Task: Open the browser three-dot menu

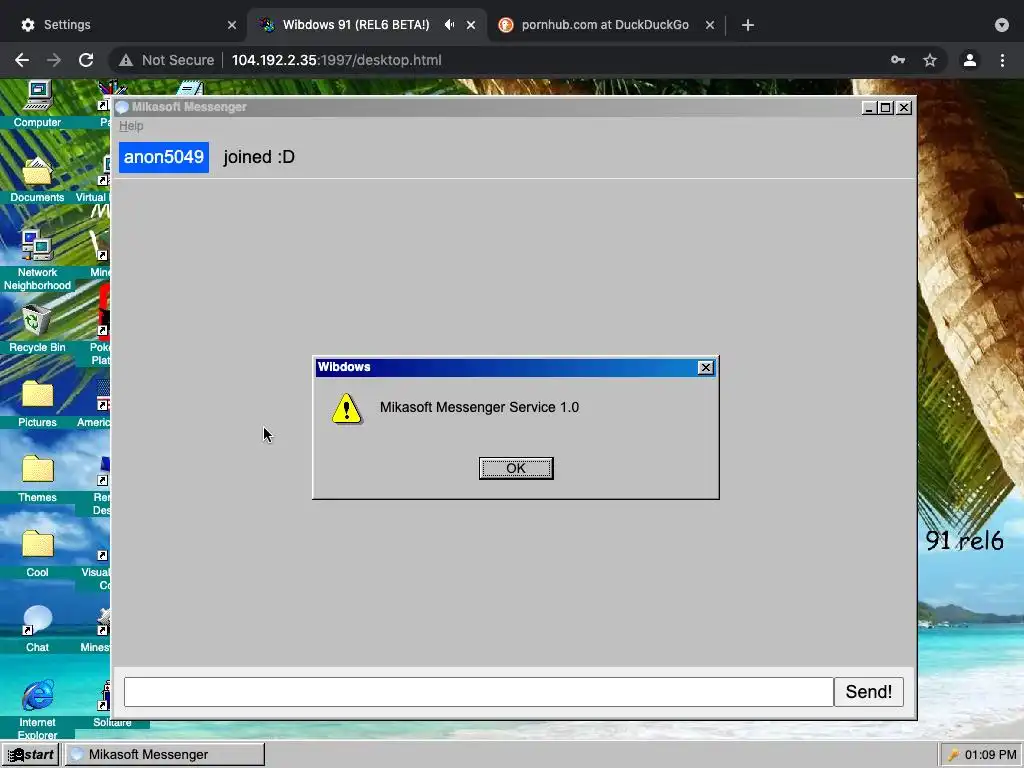Action: (x=1002, y=60)
